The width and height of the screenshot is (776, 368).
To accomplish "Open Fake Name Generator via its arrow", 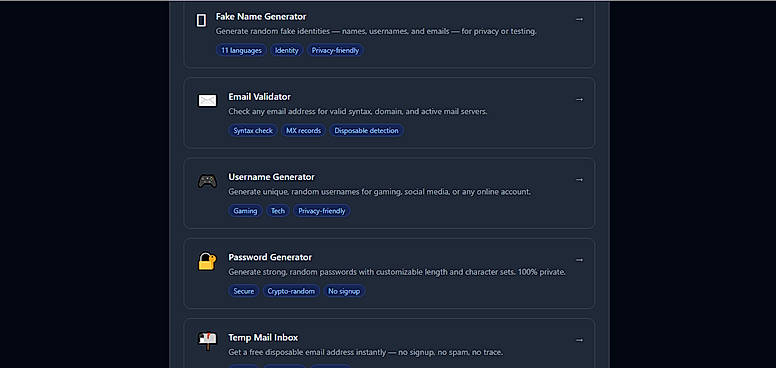I will coord(580,19).
